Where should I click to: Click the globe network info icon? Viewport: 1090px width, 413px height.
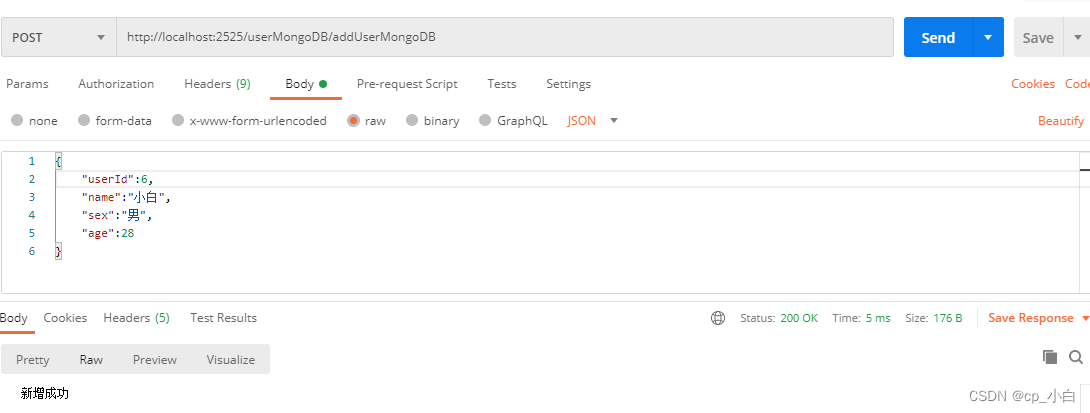[x=718, y=318]
